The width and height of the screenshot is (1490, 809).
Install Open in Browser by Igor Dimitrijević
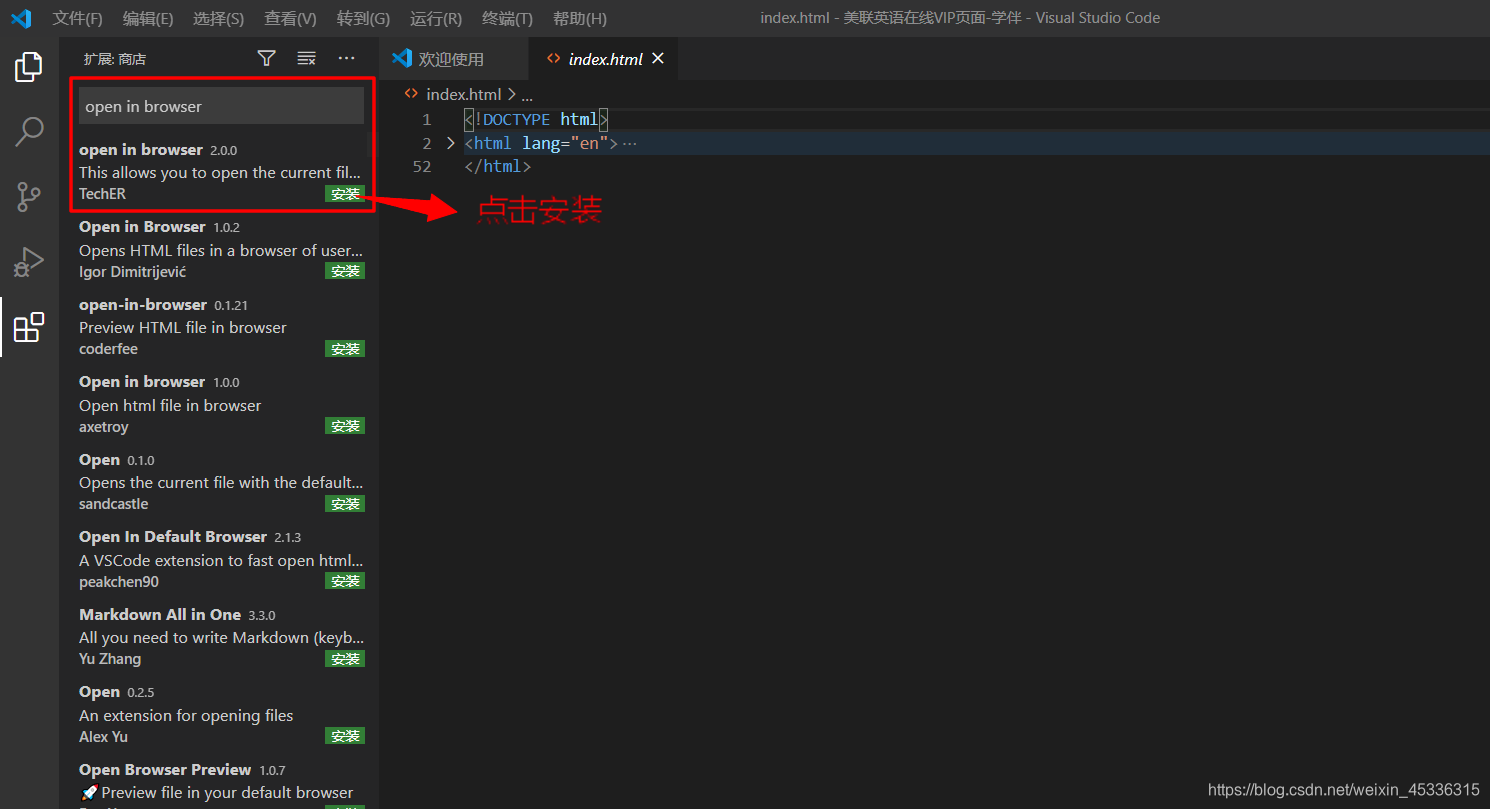[345, 271]
